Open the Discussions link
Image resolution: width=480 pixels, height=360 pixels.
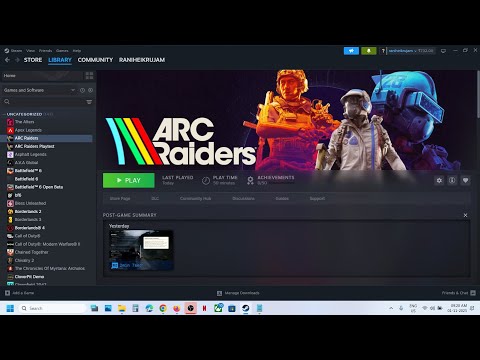coord(243,199)
